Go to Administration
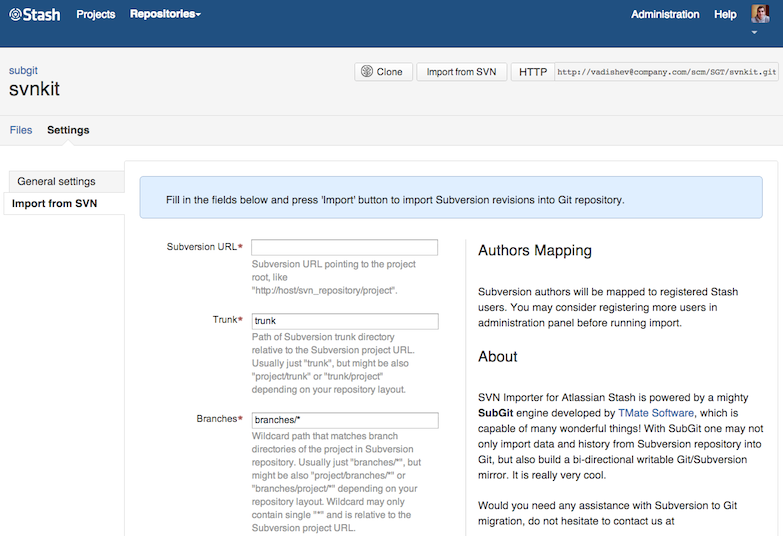Screen dimensions: 783x536 pyautogui.click(x=665, y=14)
